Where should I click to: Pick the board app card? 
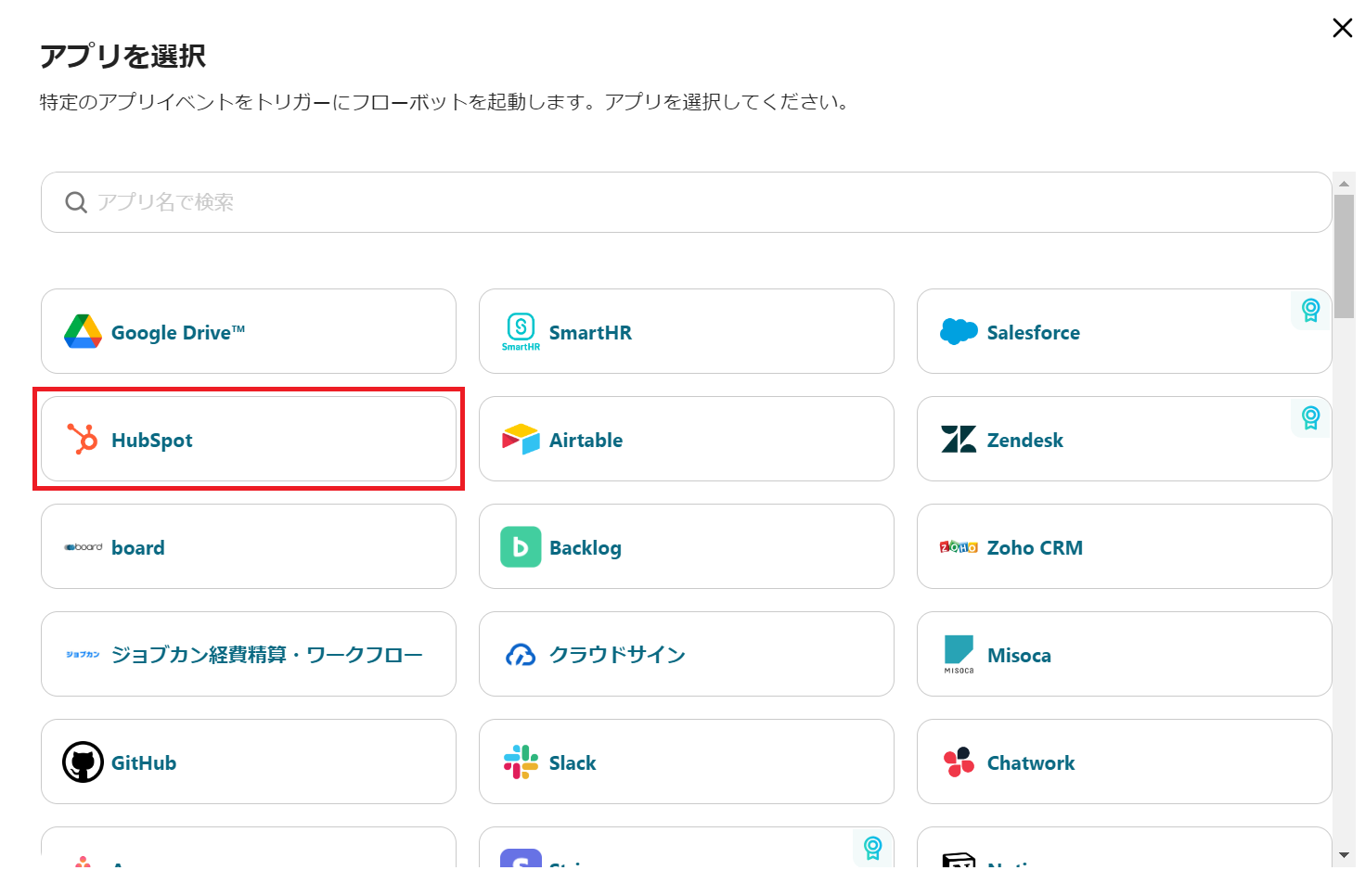248,546
